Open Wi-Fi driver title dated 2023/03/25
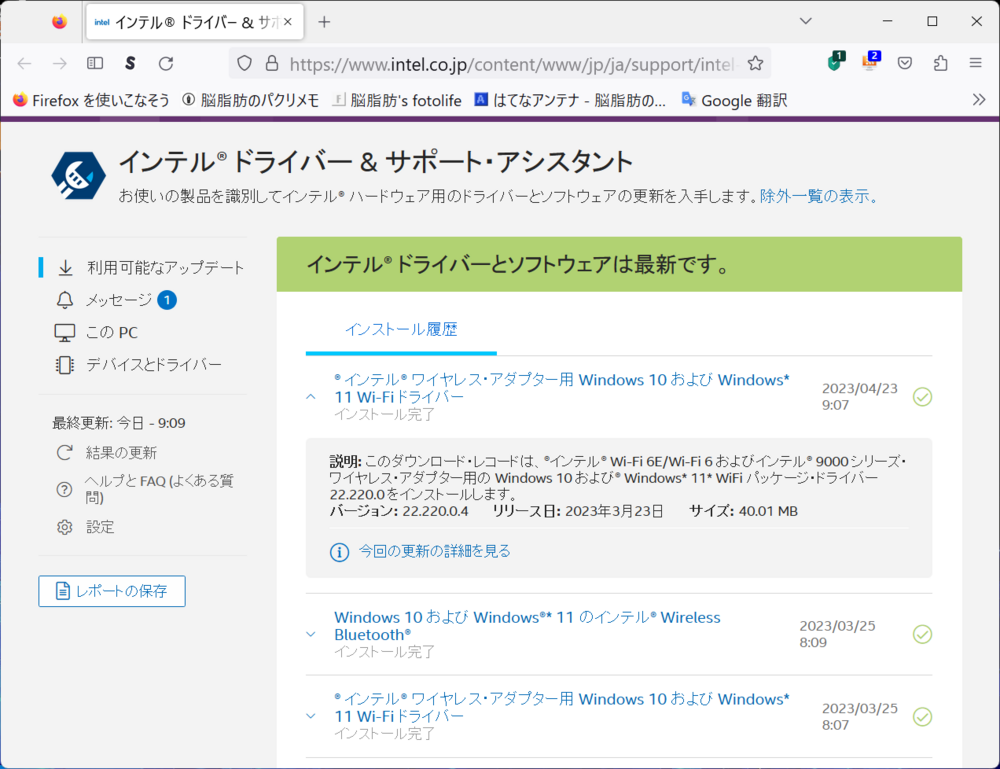The height and width of the screenshot is (769, 1000). pos(561,708)
